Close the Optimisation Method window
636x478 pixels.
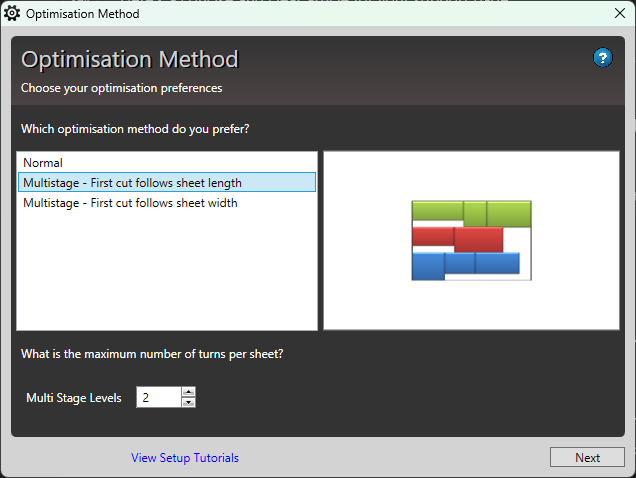click(619, 14)
